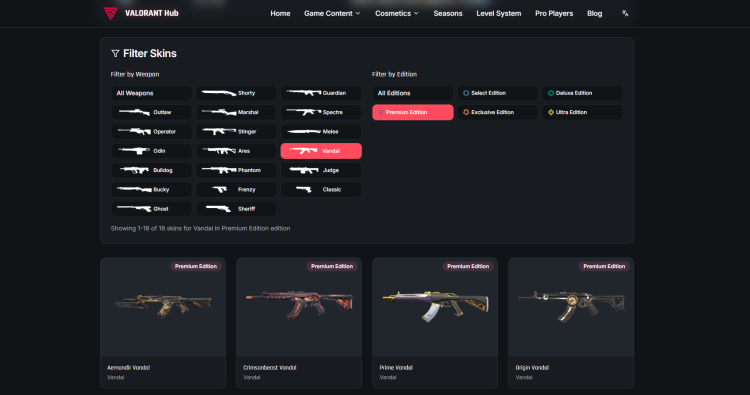Open the Pro Players page
This screenshot has width=750, height=395.
(554, 13)
